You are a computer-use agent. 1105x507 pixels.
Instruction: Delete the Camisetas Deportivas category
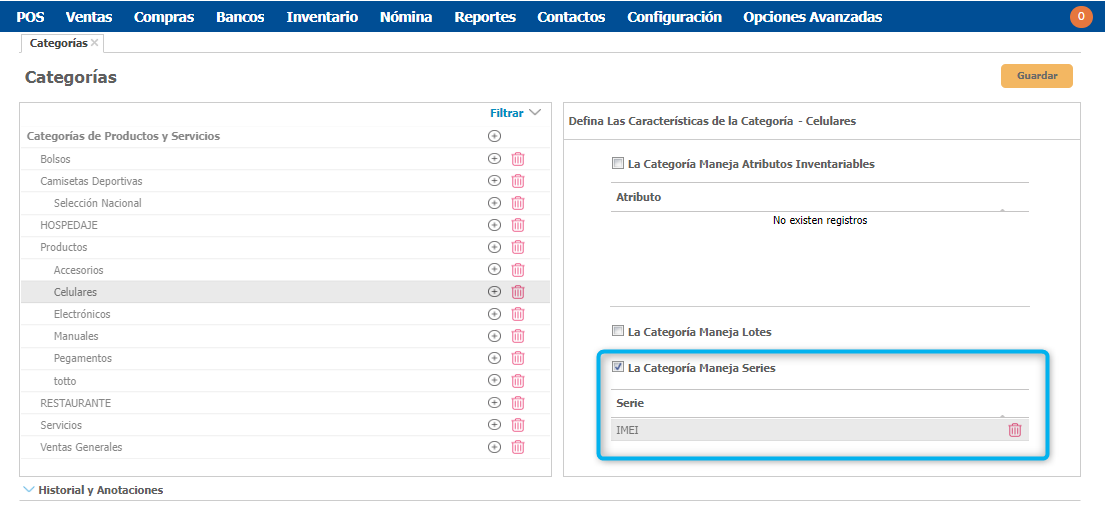coord(518,181)
